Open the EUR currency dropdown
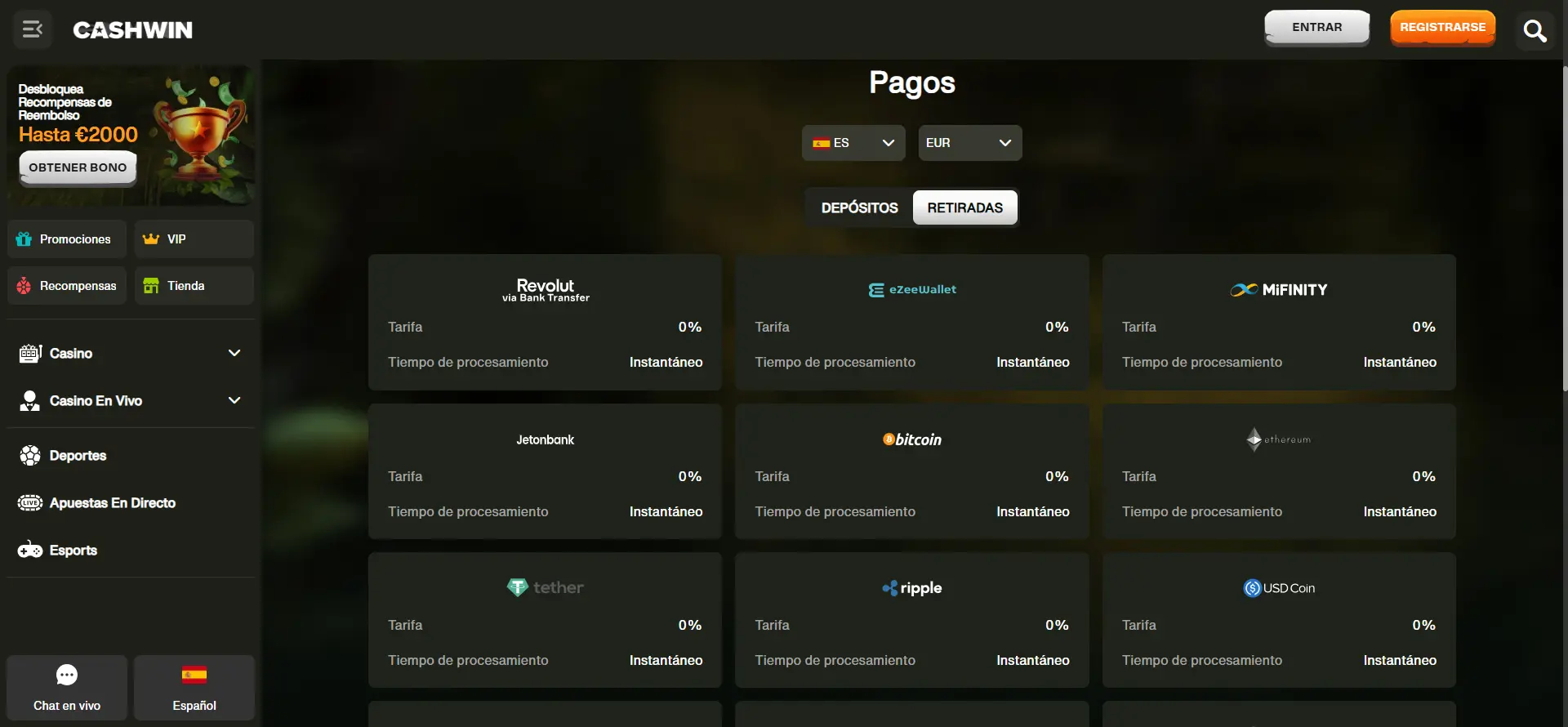This screenshot has width=1568, height=727. click(x=969, y=143)
